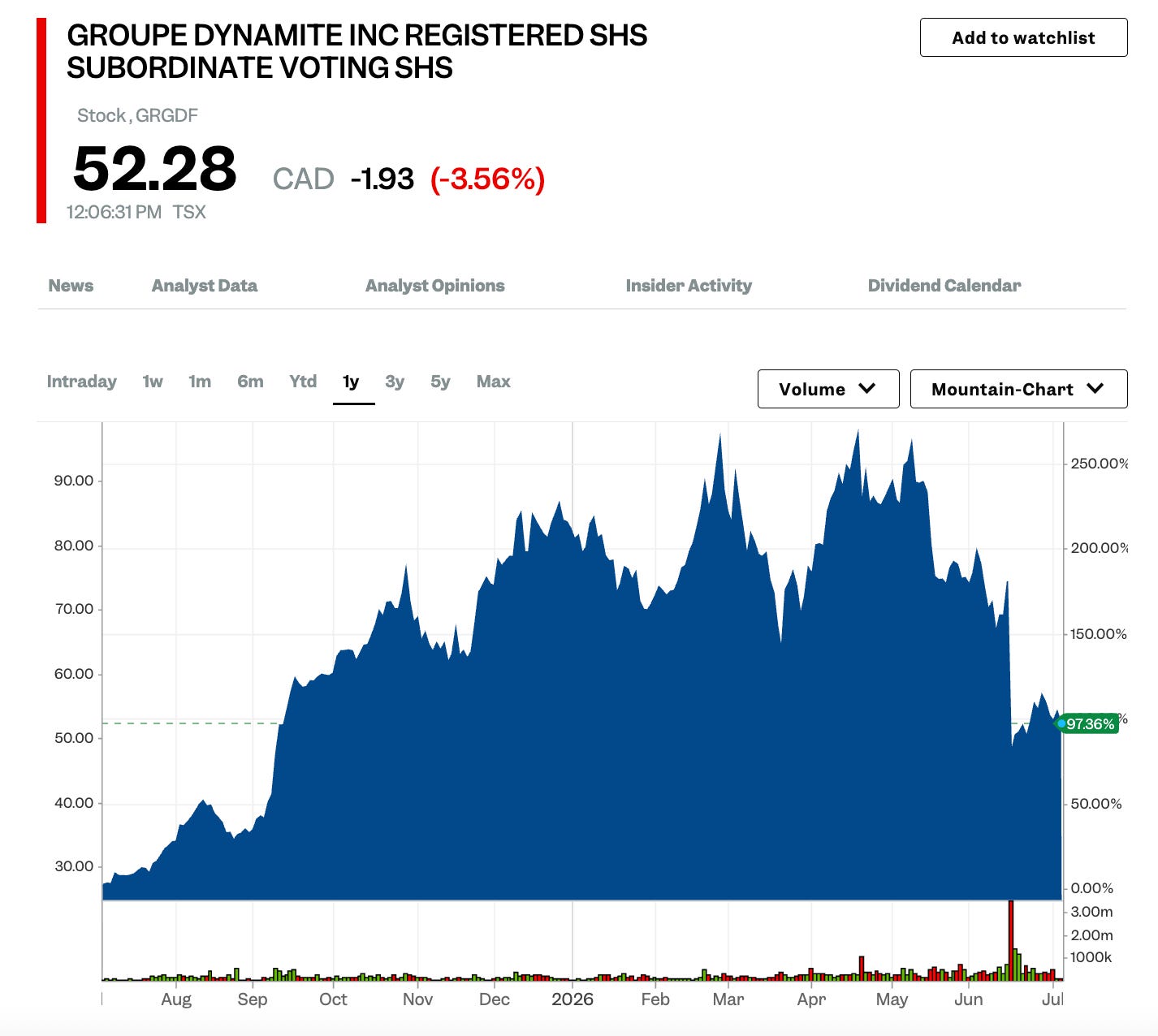Click the Mountain-Chart dropdown chevron icon
This screenshot has width=1158, height=1036.
[1095, 389]
